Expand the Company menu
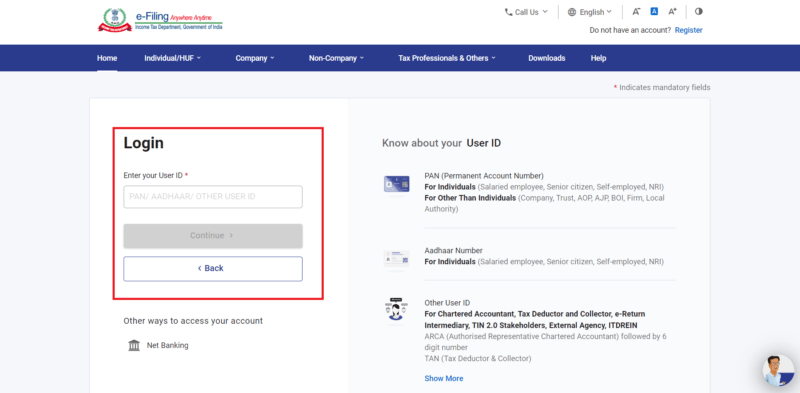The image size is (800, 393). 255,58
